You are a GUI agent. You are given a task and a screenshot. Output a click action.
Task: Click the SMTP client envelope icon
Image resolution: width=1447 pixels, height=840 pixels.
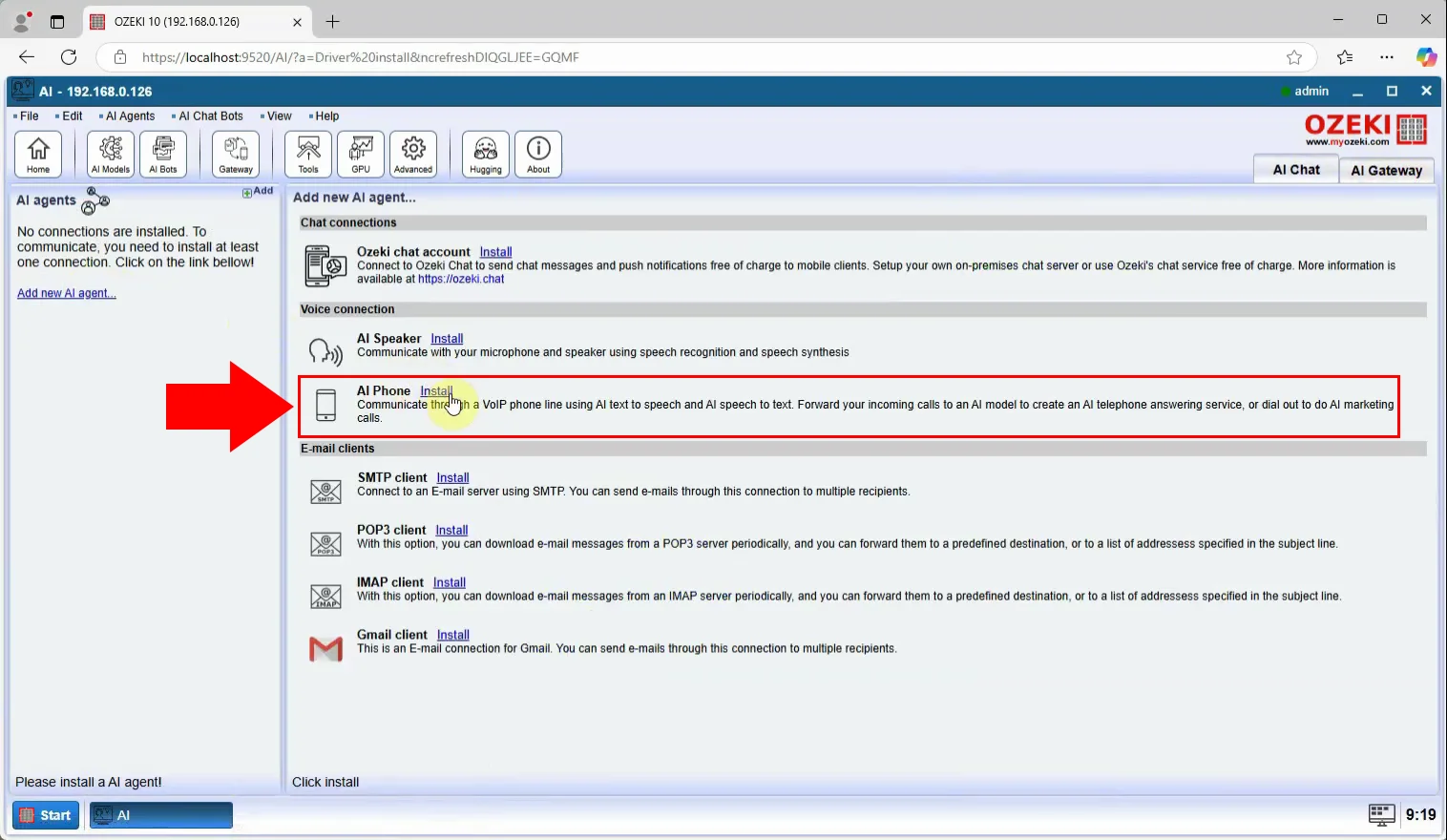click(325, 492)
